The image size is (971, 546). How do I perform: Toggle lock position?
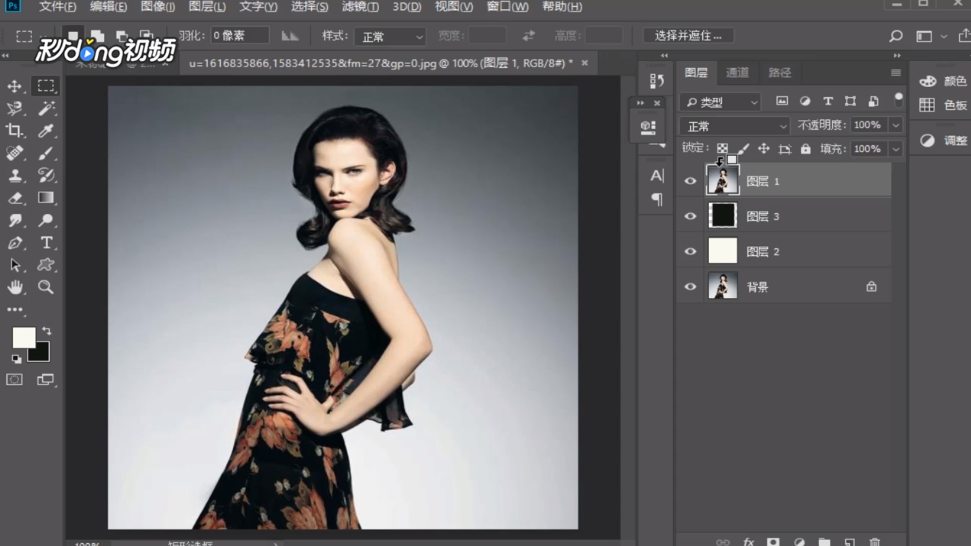[x=764, y=149]
